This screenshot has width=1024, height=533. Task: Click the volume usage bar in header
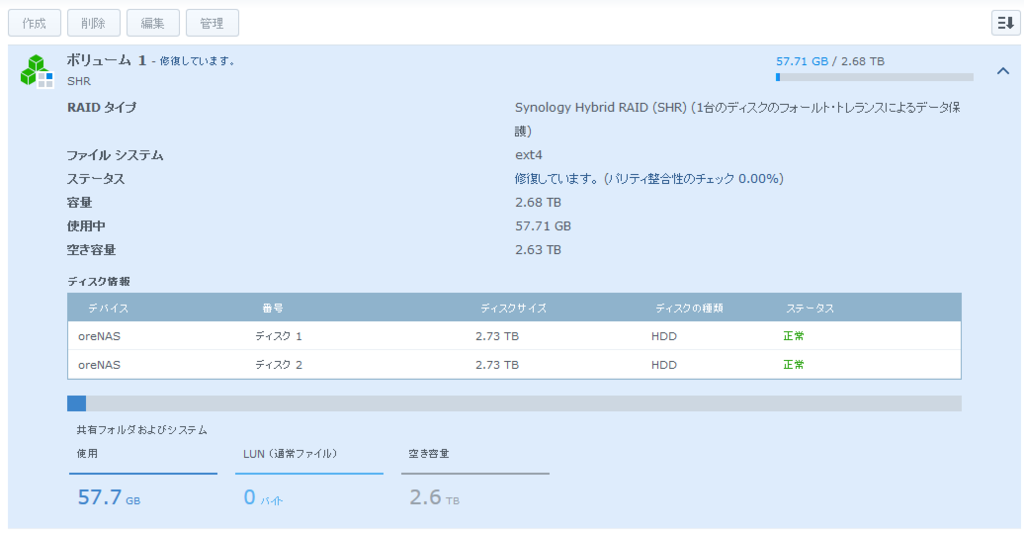click(874, 77)
